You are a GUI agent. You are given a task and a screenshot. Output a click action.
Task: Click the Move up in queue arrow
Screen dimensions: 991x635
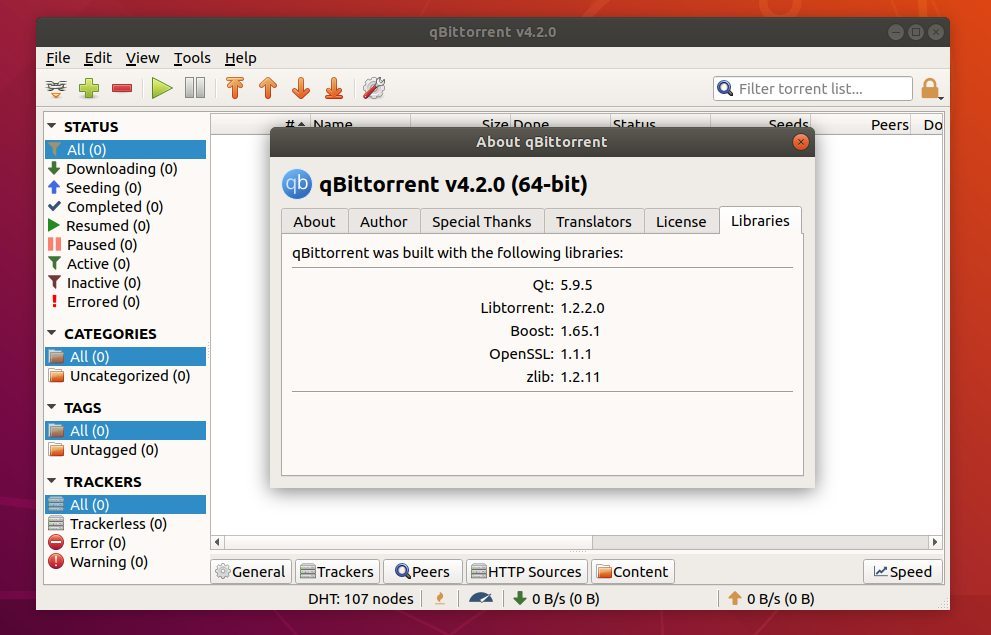268,88
